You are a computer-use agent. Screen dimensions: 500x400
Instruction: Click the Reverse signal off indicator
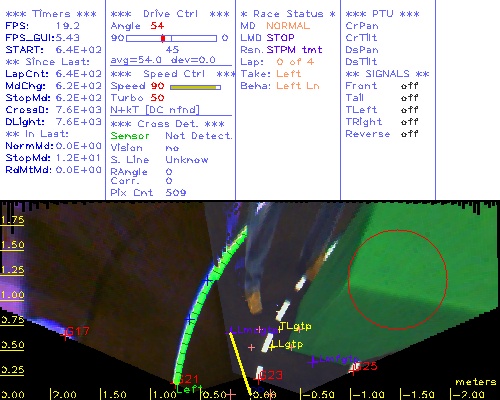pyautogui.click(x=409, y=134)
